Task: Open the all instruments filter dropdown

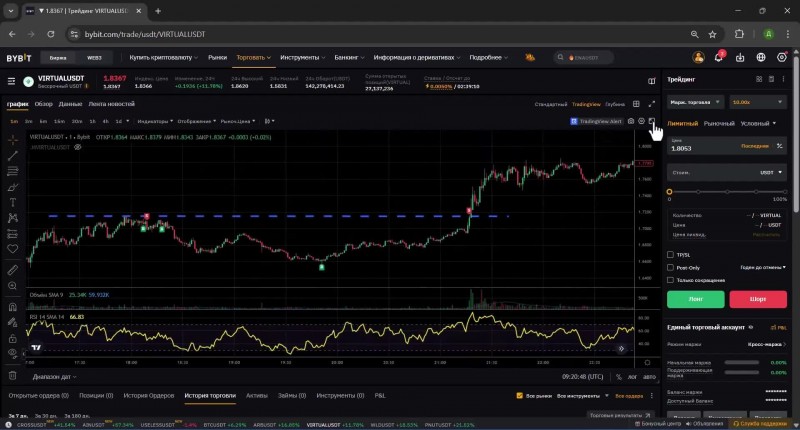Action: [583, 395]
